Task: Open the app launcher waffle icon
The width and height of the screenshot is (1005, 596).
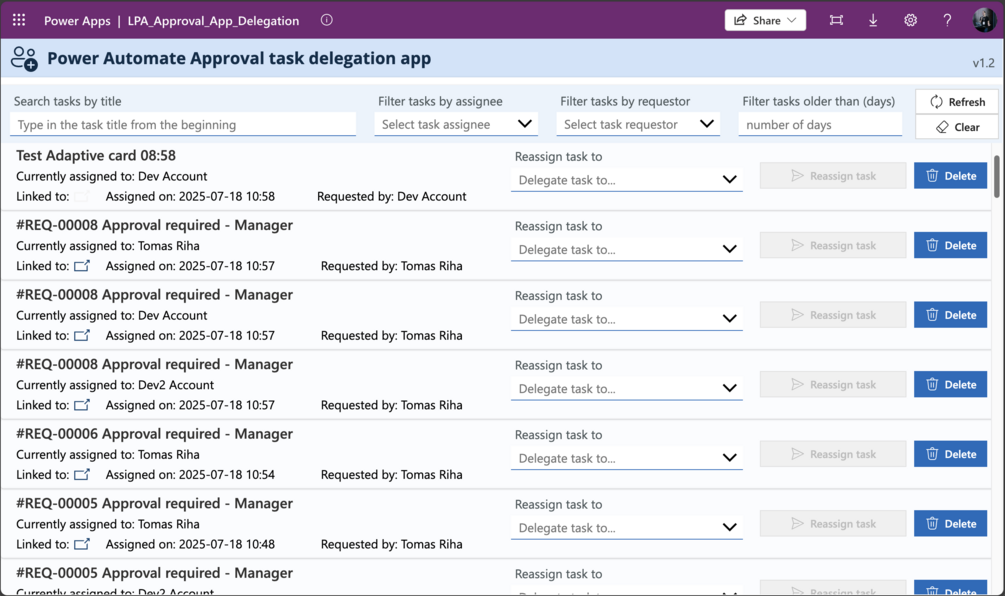Action: pyautogui.click(x=19, y=20)
